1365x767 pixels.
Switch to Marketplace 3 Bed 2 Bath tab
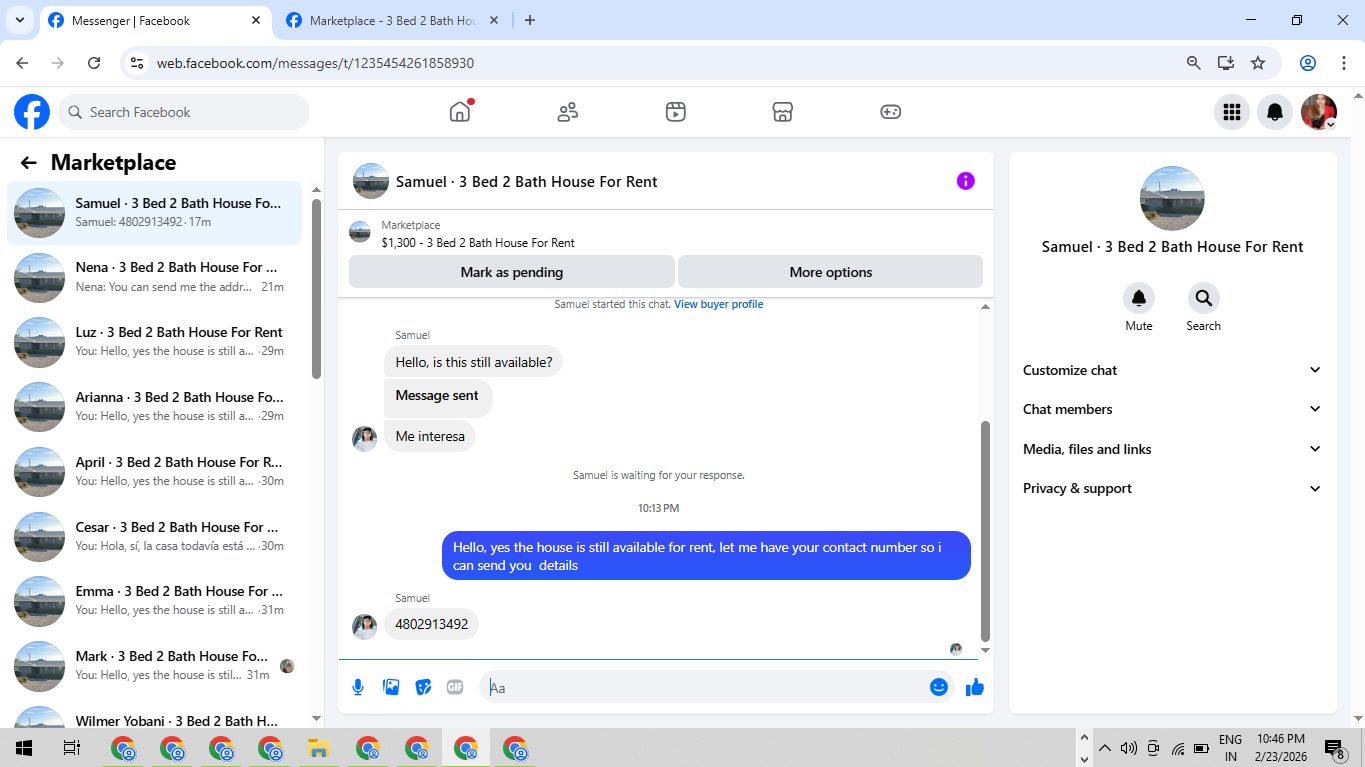(394, 20)
